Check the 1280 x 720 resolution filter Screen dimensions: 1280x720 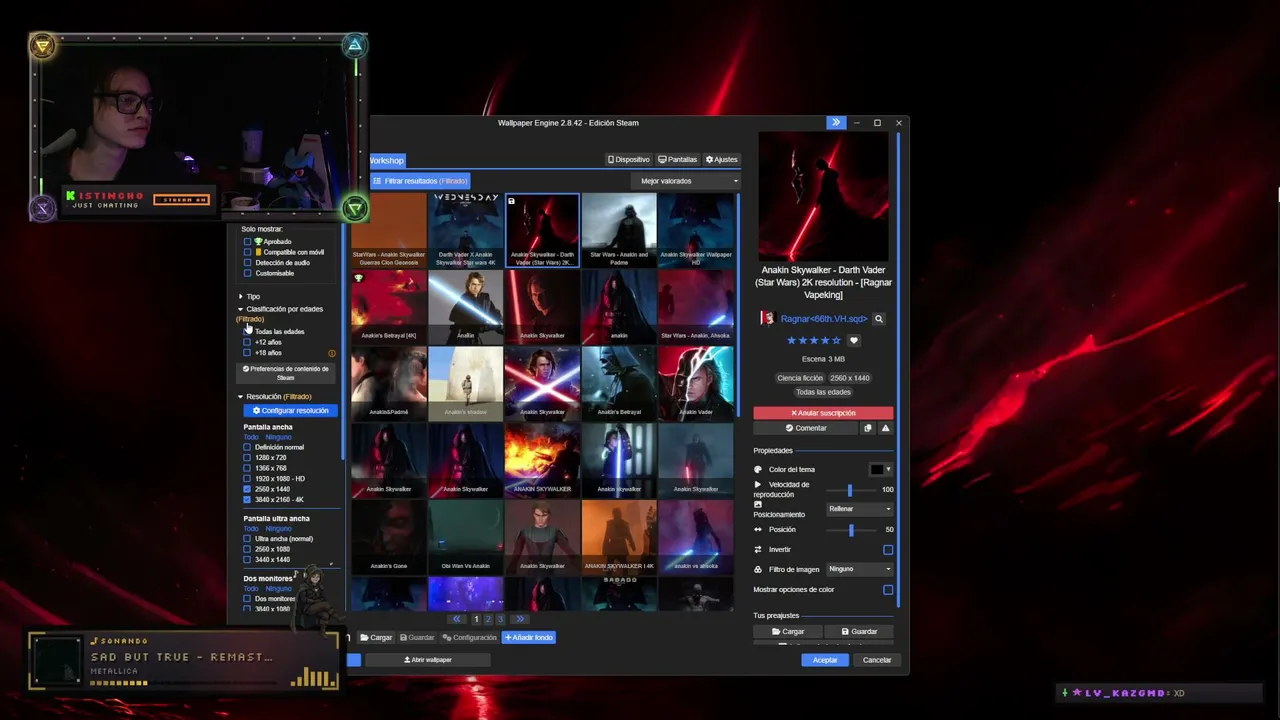click(x=247, y=458)
